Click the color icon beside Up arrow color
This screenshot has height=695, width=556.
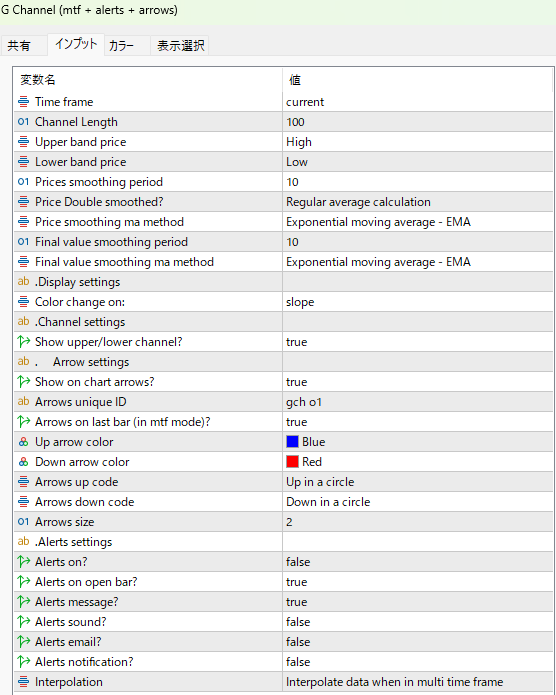pos(23,442)
